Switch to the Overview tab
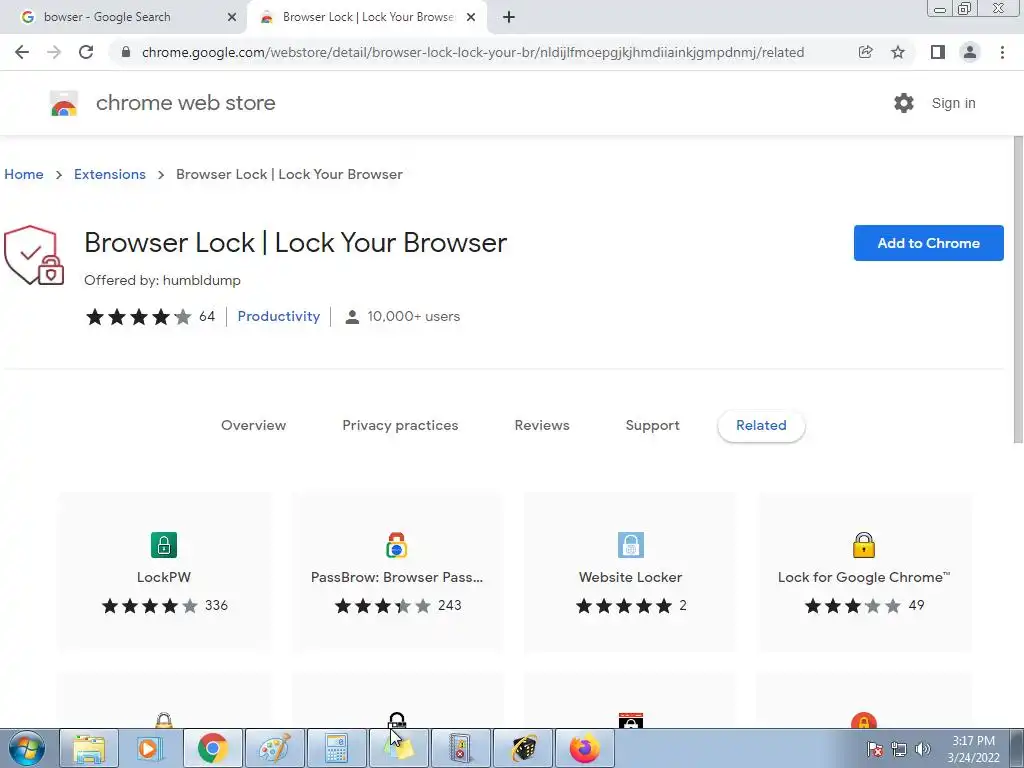The image size is (1024, 768). click(253, 425)
